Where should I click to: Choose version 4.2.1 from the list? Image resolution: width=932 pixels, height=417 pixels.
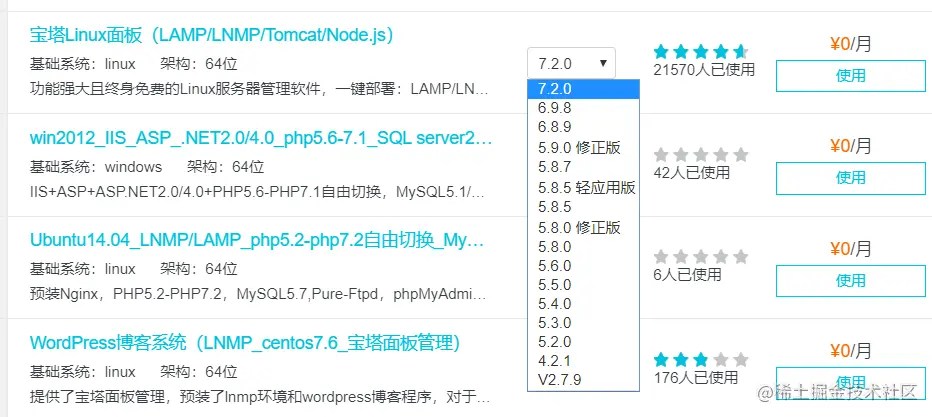pos(583,361)
